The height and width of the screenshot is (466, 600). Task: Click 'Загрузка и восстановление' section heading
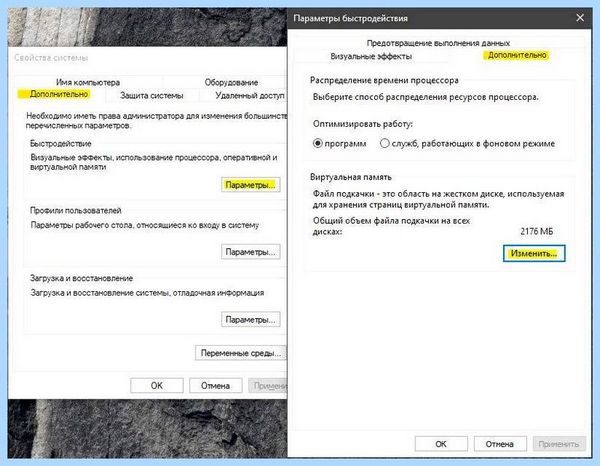coord(81,279)
